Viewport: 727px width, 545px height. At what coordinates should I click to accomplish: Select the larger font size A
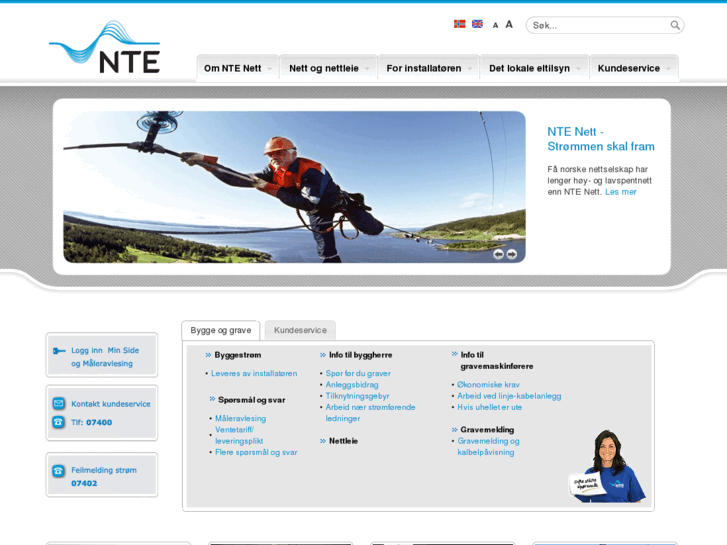(x=509, y=25)
